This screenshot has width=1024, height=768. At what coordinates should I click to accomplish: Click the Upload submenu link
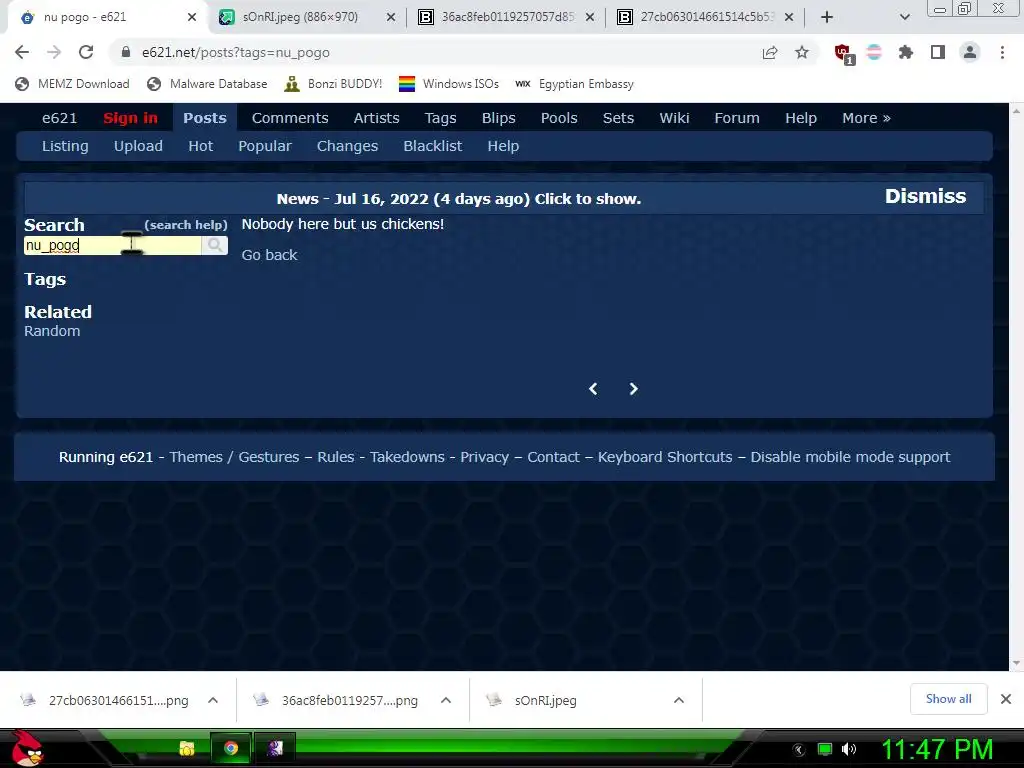138,146
